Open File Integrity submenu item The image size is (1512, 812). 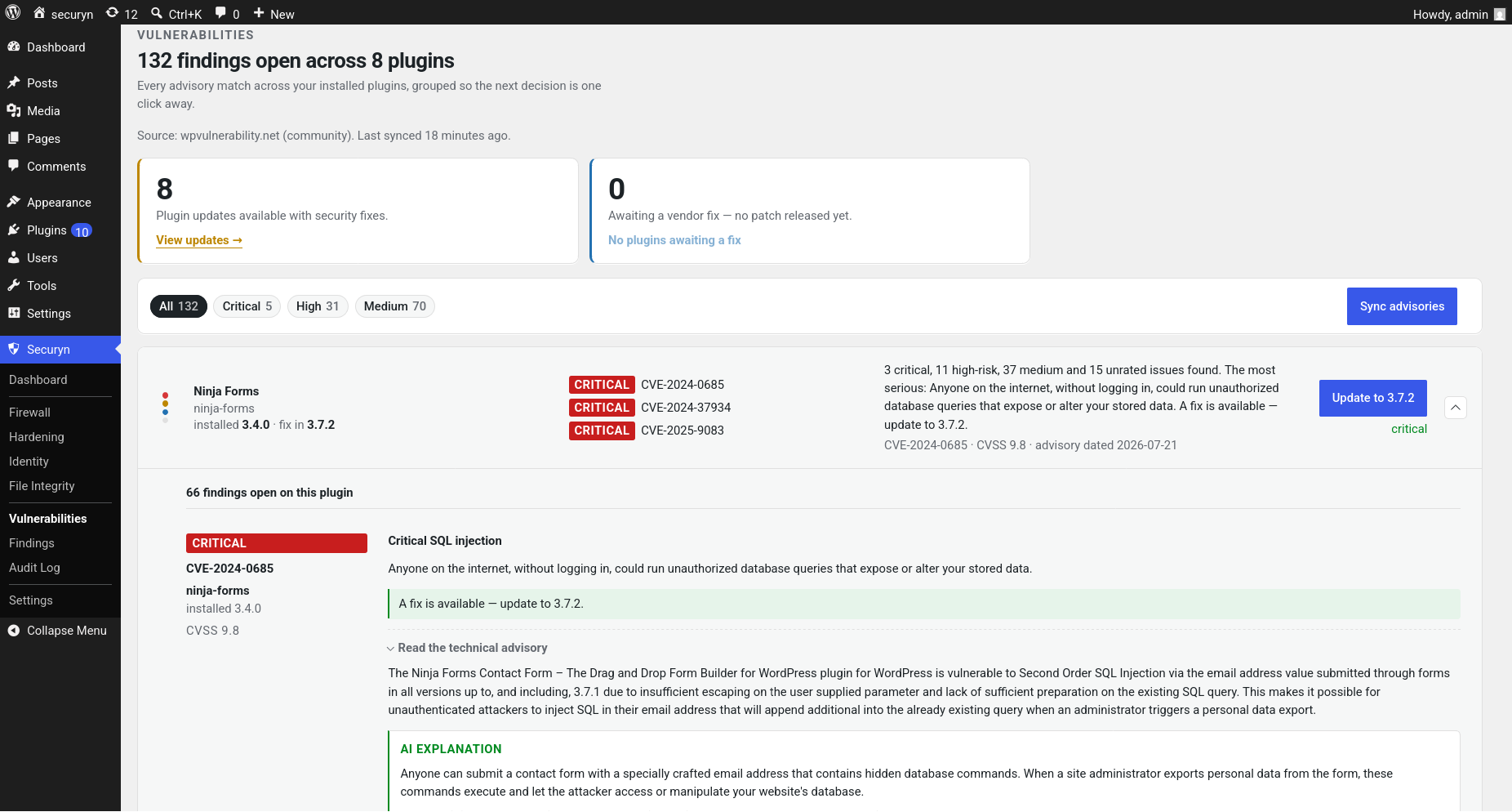[42, 486]
